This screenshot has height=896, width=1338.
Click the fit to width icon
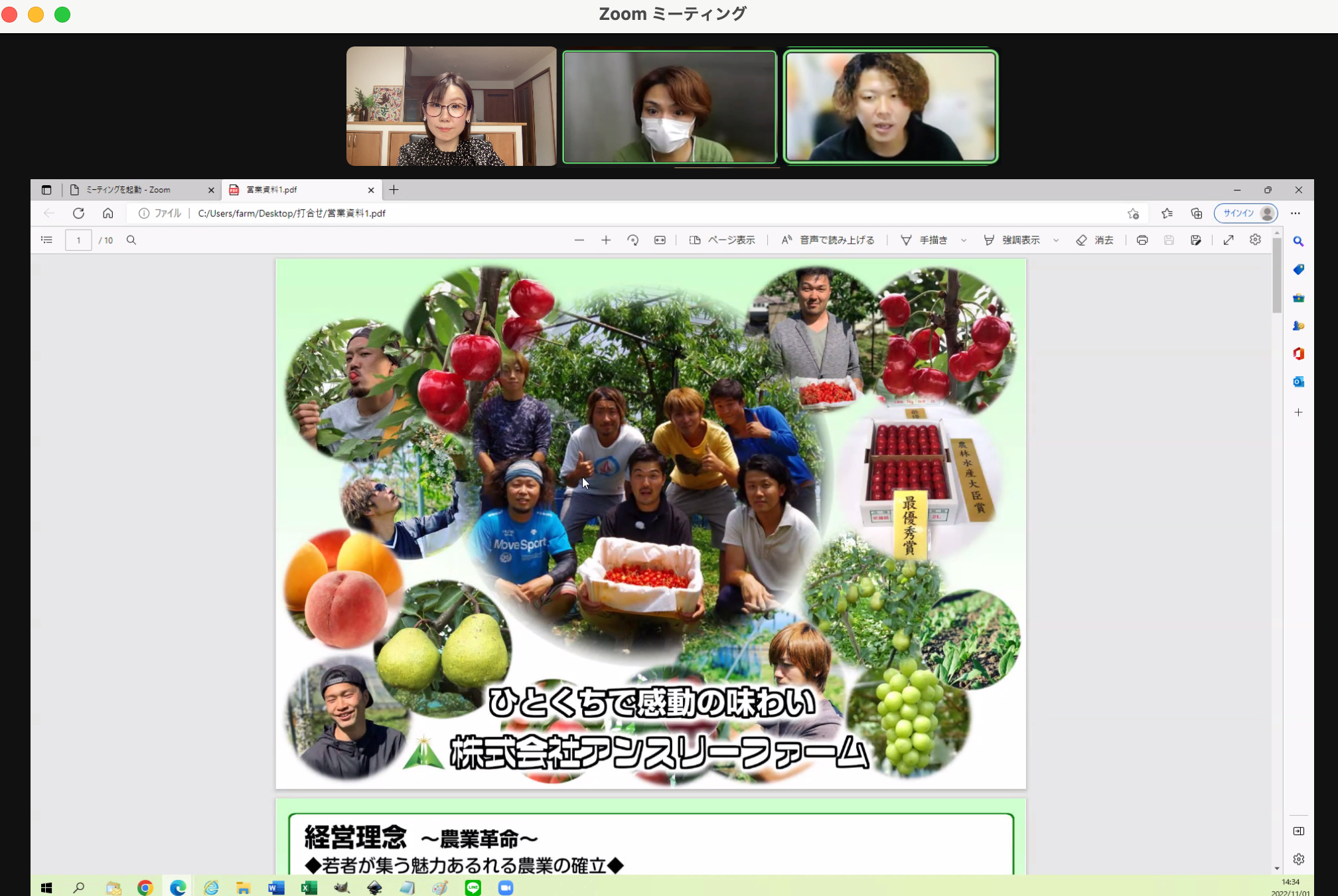(x=660, y=240)
